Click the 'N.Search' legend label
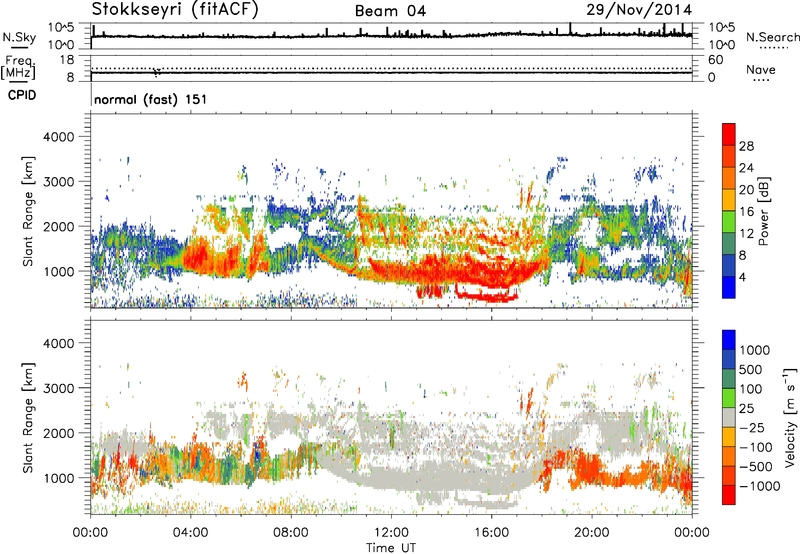Viewport: 800px width, 554px height. click(x=772, y=37)
